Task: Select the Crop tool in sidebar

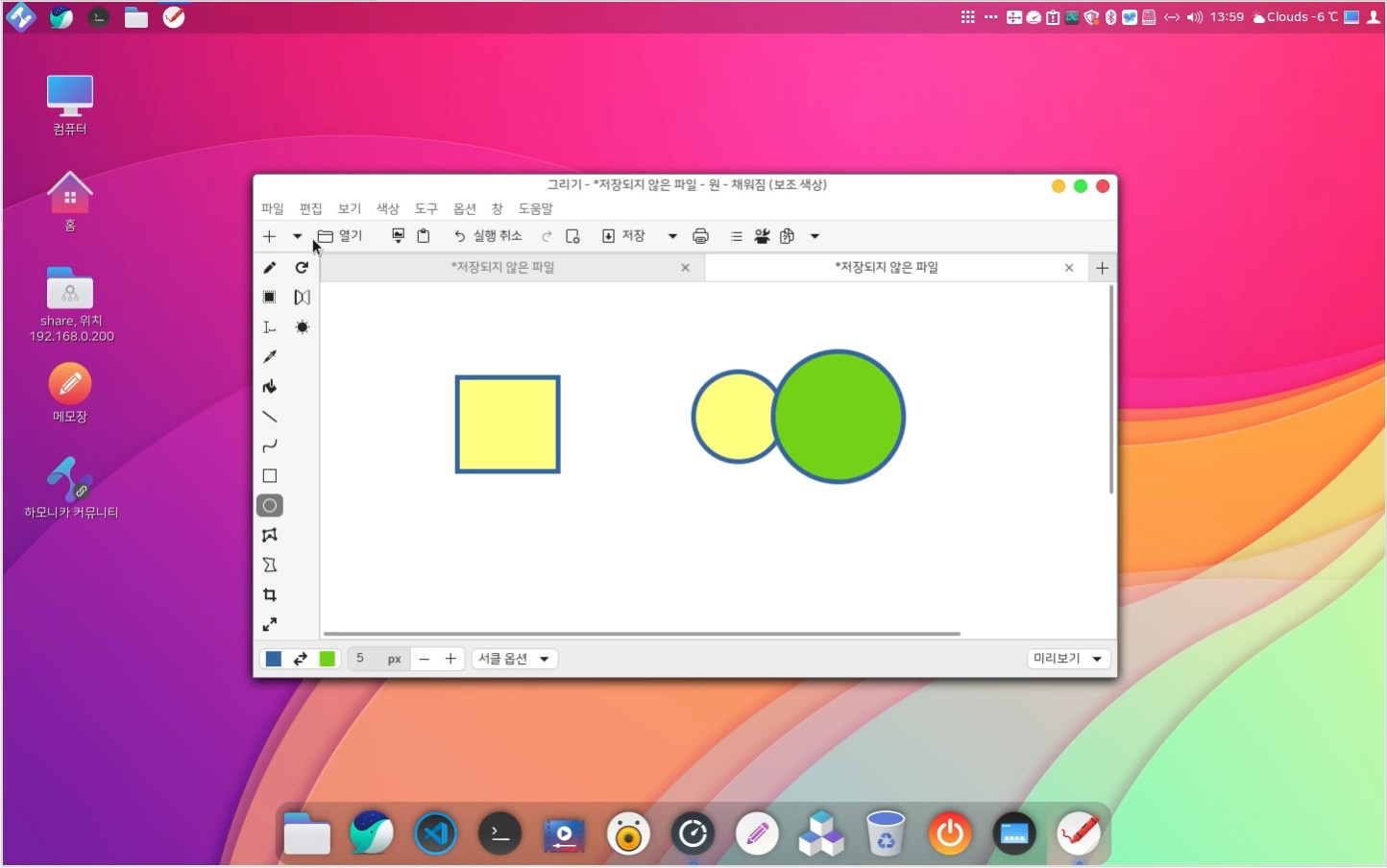Action: click(270, 595)
